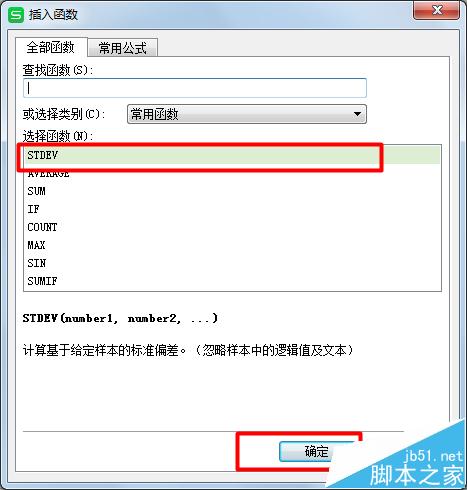Select STDEV in the function list

coord(232,155)
